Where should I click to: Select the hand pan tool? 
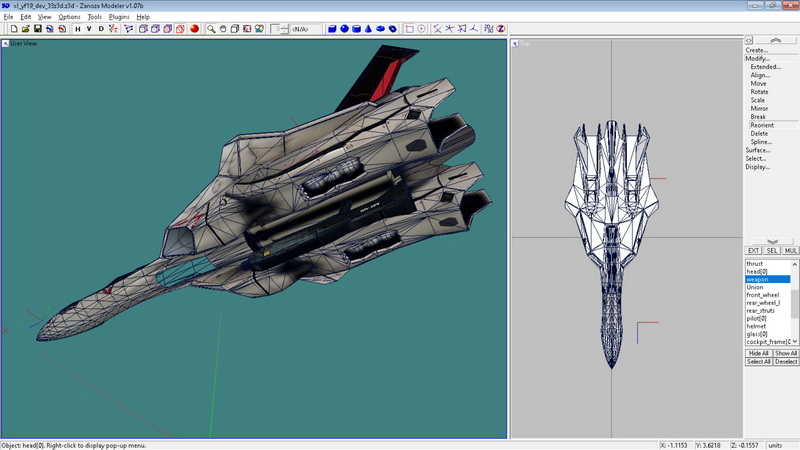click(223, 29)
